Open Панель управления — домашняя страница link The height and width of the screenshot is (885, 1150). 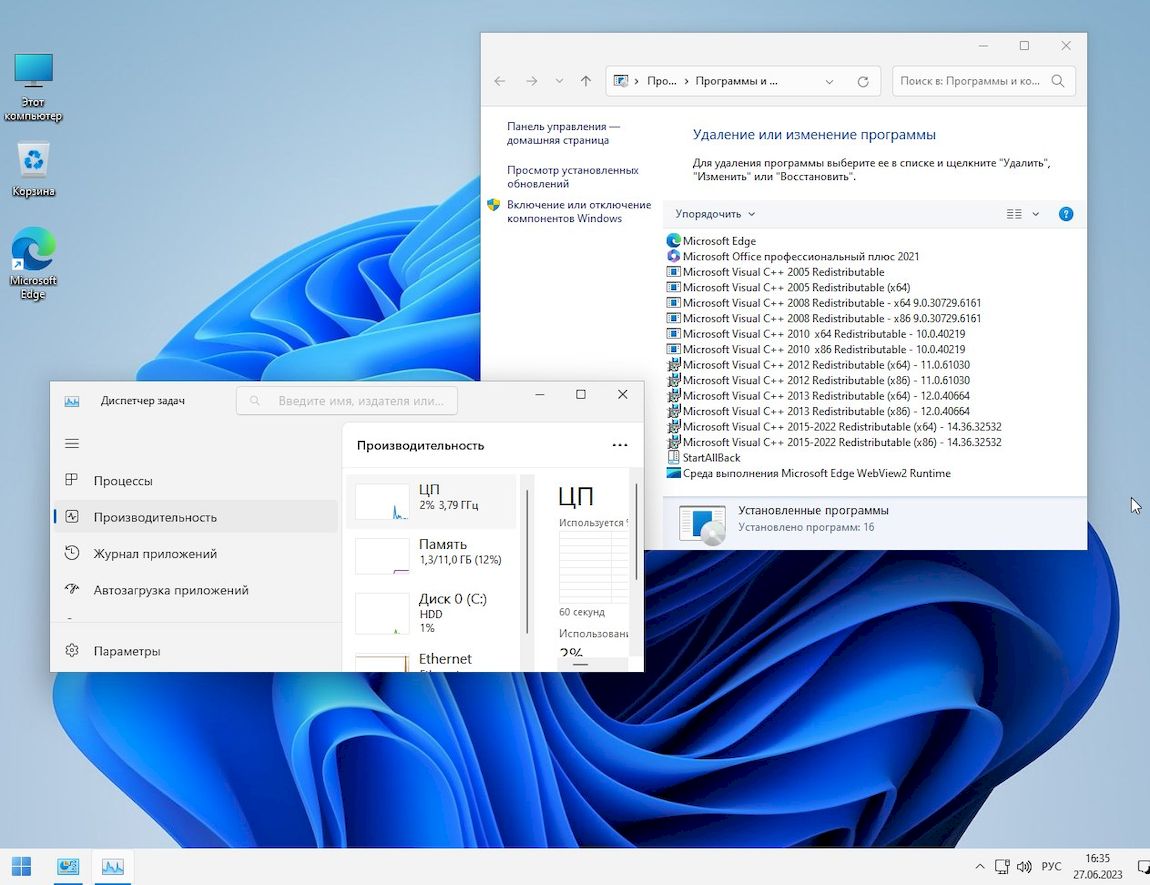pos(563,133)
